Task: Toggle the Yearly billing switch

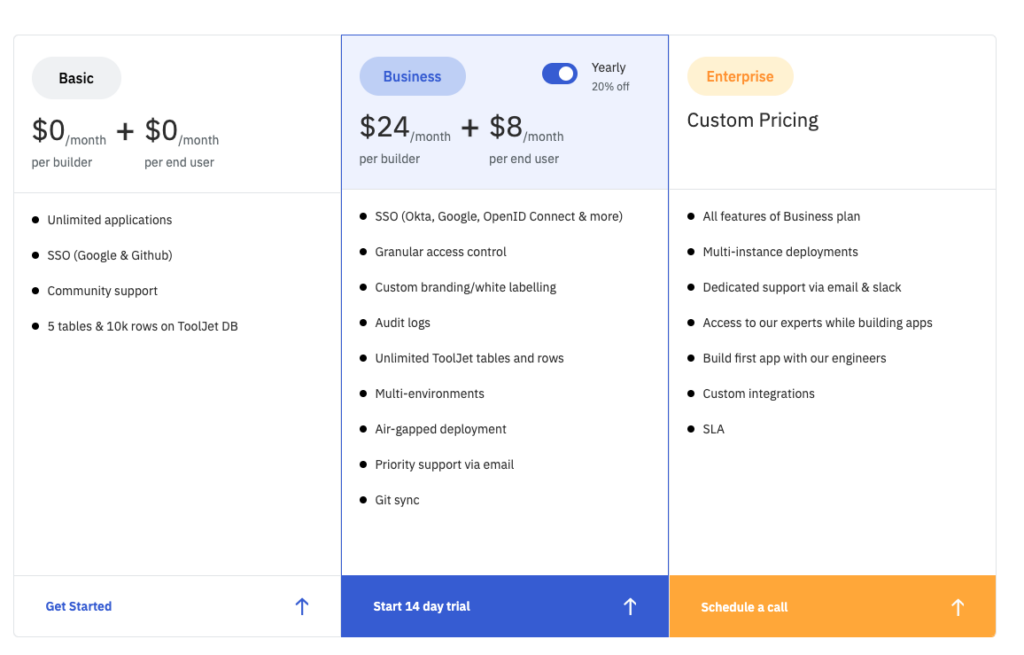Action: pyautogui.click(x=559, y=74)
